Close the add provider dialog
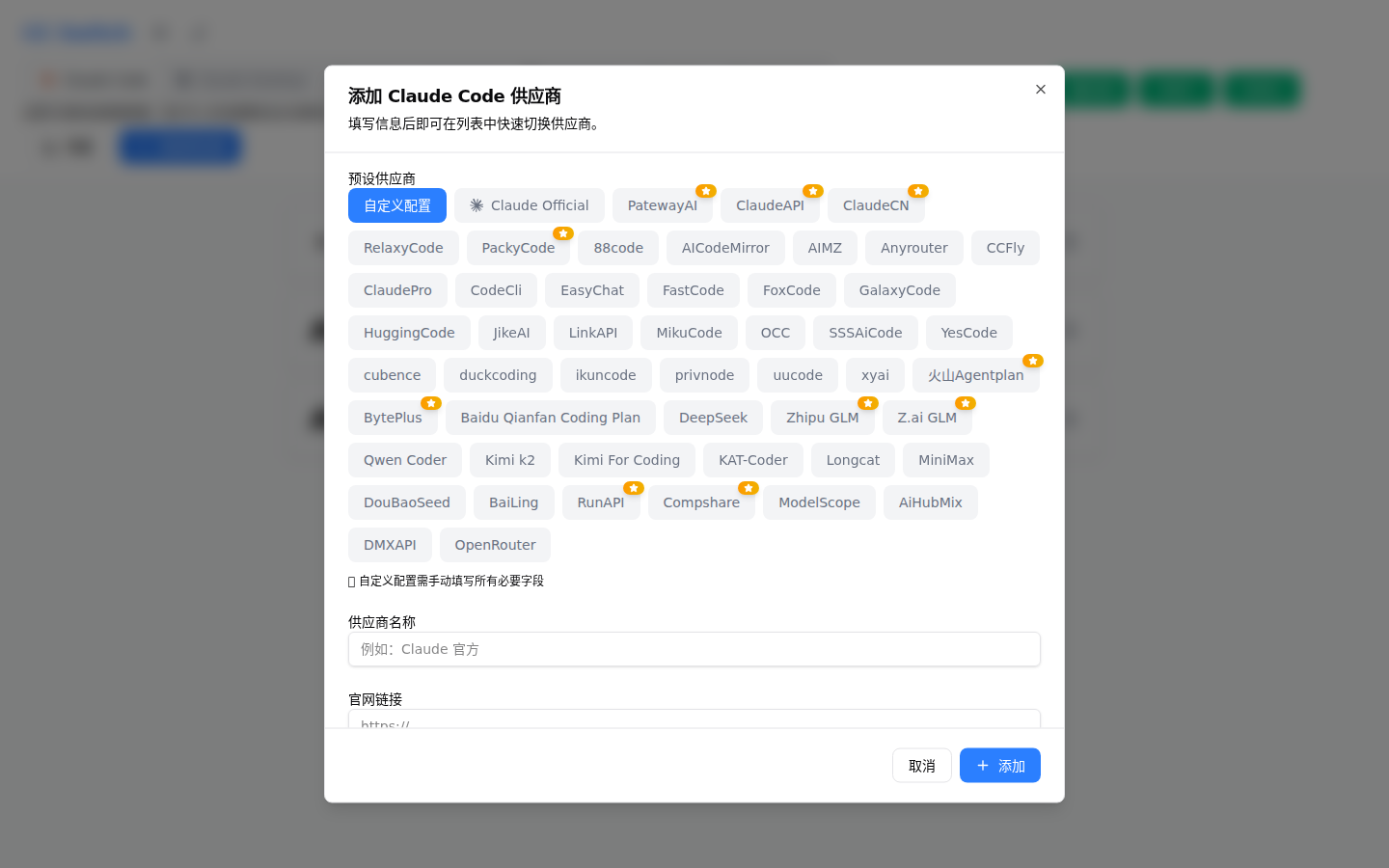 point(1040,90)
